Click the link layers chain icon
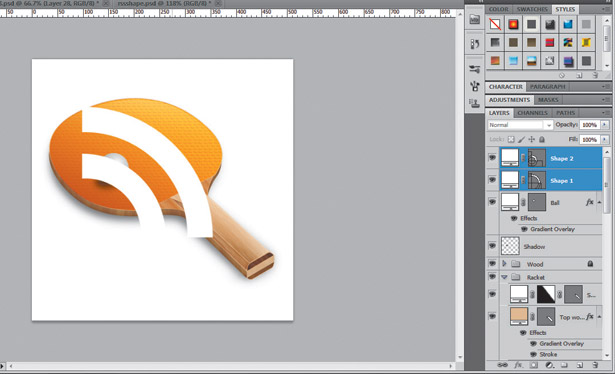Image resolution: width=615 pixels, height=374 pixels. [x=502, y=365]
